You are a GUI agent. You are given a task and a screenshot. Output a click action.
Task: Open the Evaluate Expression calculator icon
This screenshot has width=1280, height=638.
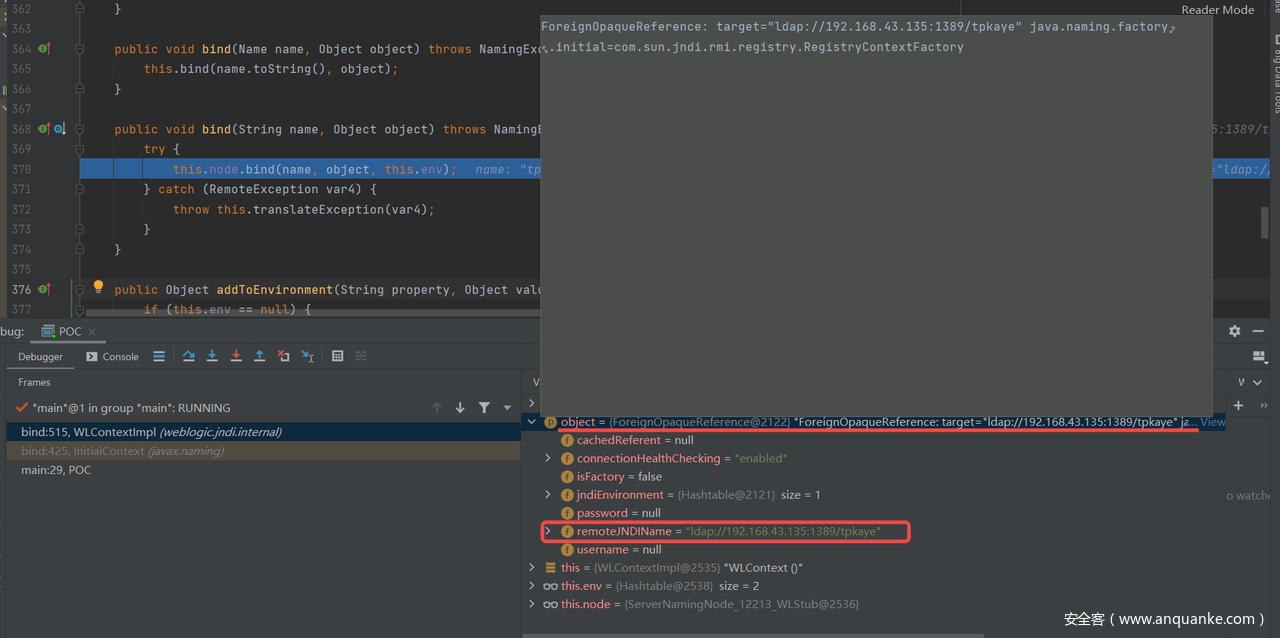(337, 356)
